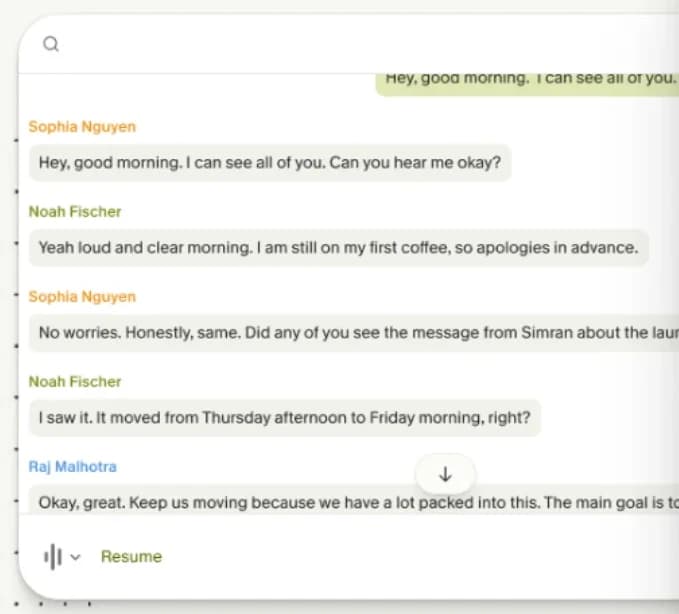Click message 'Okay, great. Keep us moving'
This screenshot has width=679, height=614.
pos(354,499)
